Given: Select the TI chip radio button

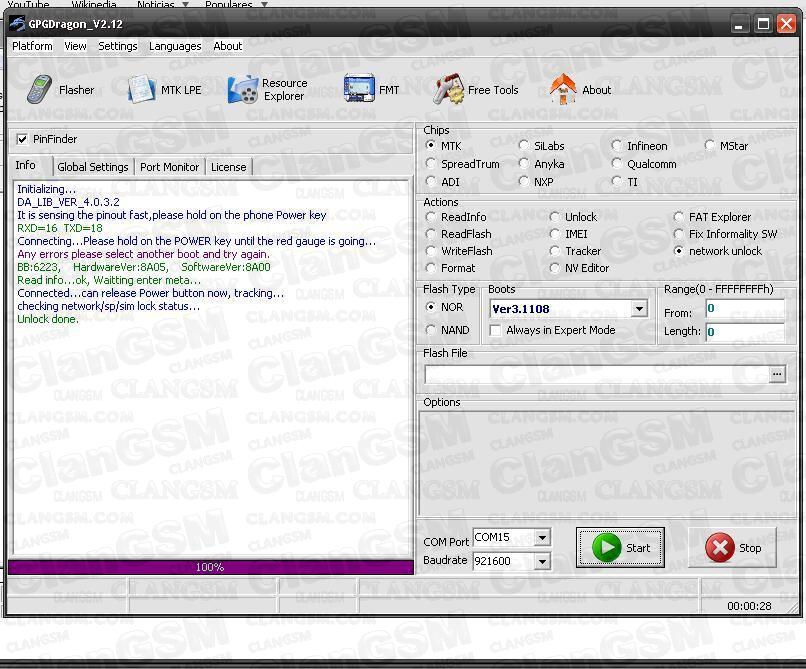Looking at the screenshot, I should click(x=616, y=182).
